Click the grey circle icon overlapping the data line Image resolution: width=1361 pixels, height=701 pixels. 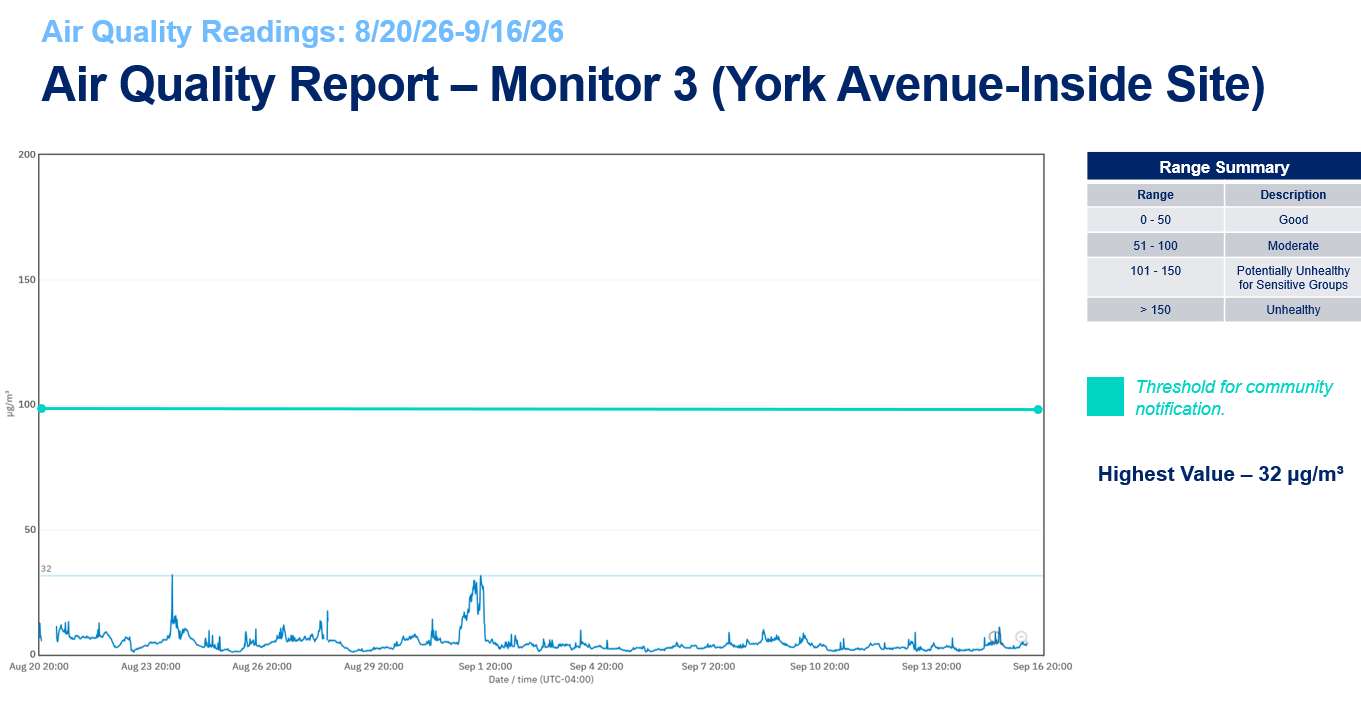pos(993,637)
